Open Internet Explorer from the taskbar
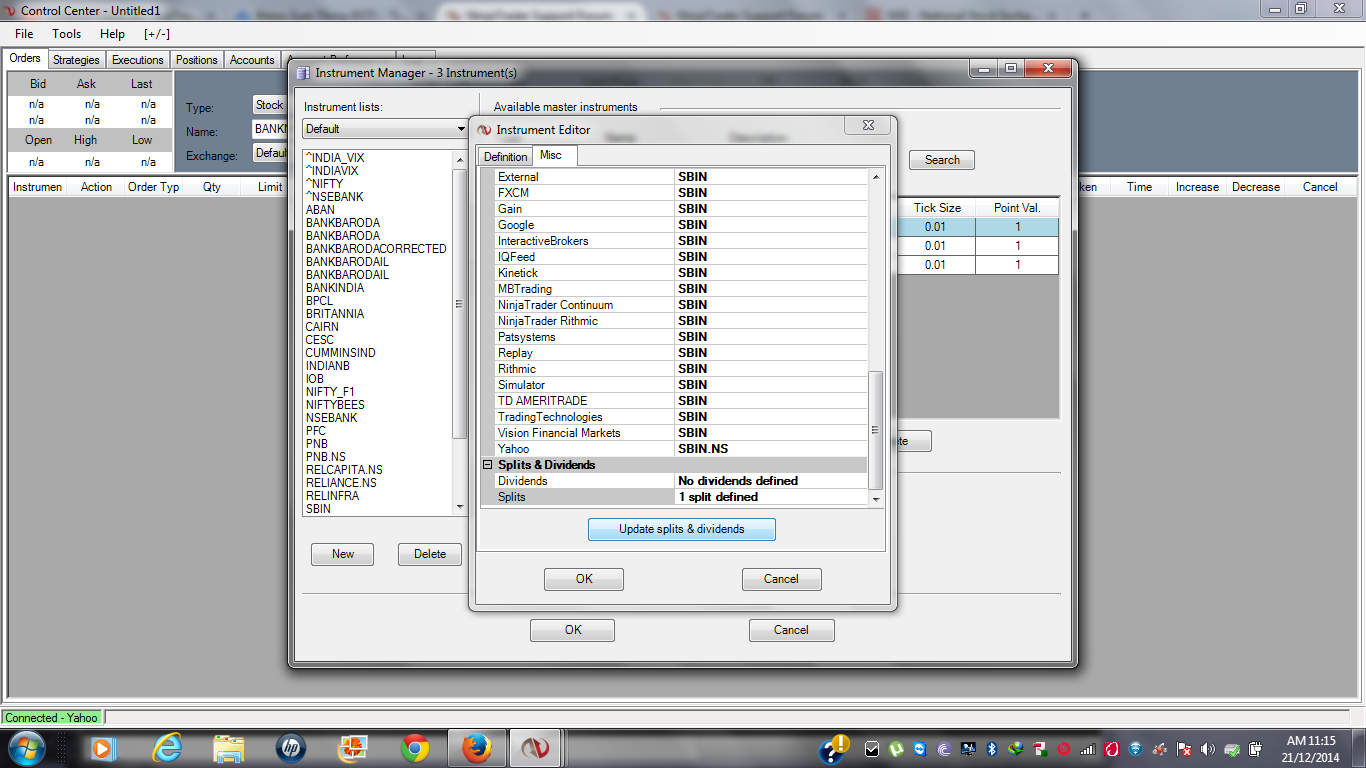Viewport: 1366px width, 768px height. coord(166,748)
